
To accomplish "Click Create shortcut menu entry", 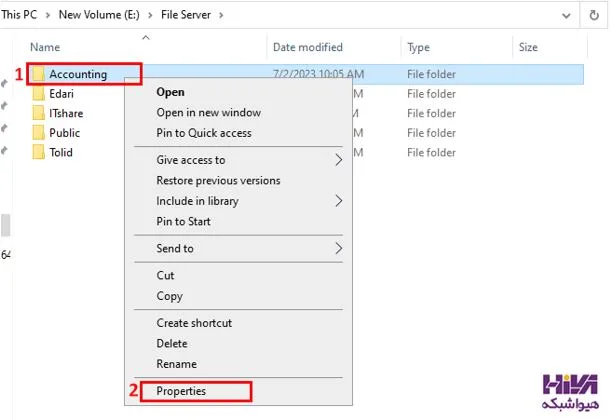I will [194, 323].
